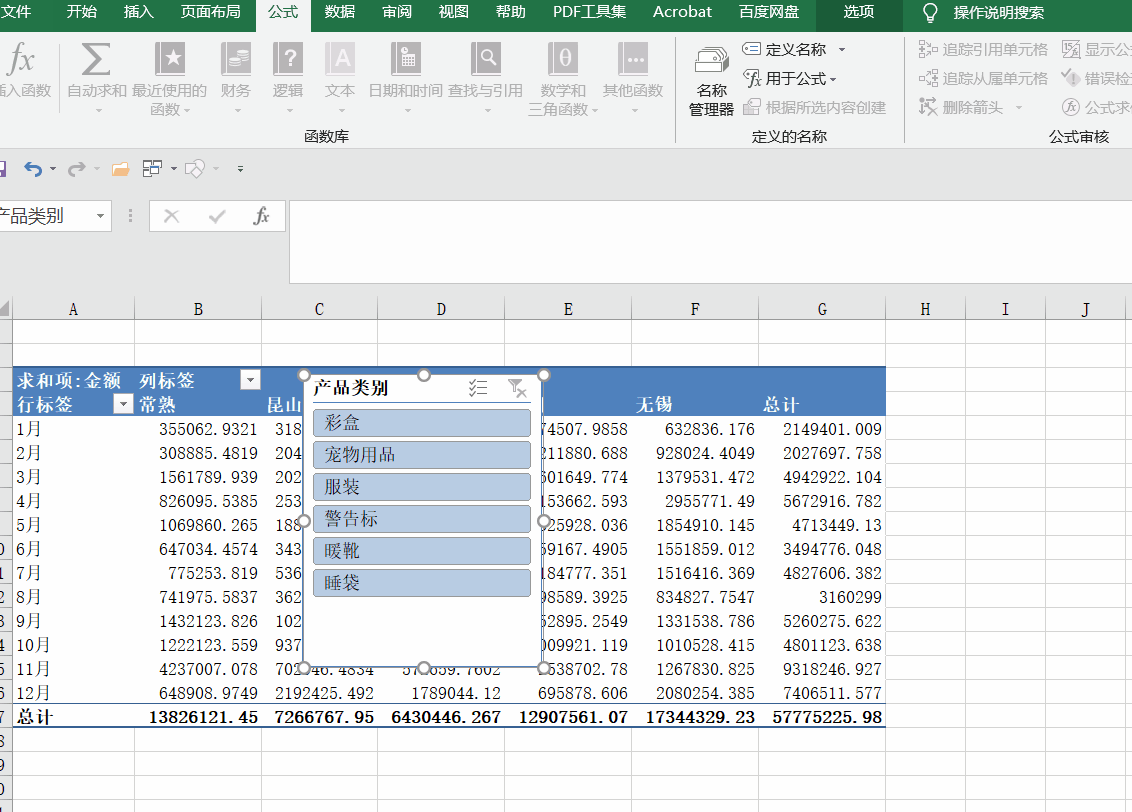Open Date & Time (日期和时间) functions icon

click(x=406, y=59)
